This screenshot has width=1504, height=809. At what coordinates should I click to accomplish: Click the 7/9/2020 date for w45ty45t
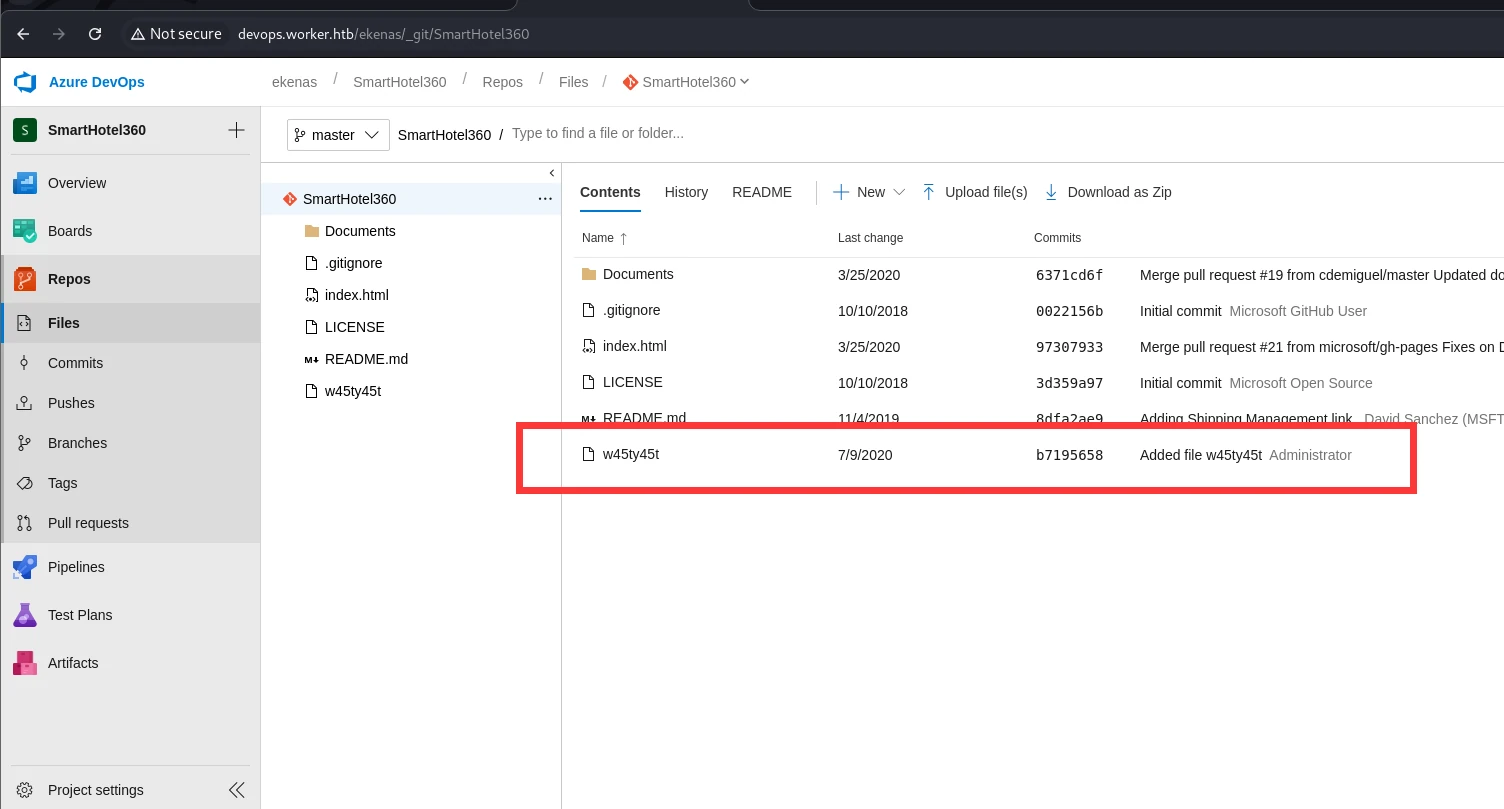[x=865, y=455]
